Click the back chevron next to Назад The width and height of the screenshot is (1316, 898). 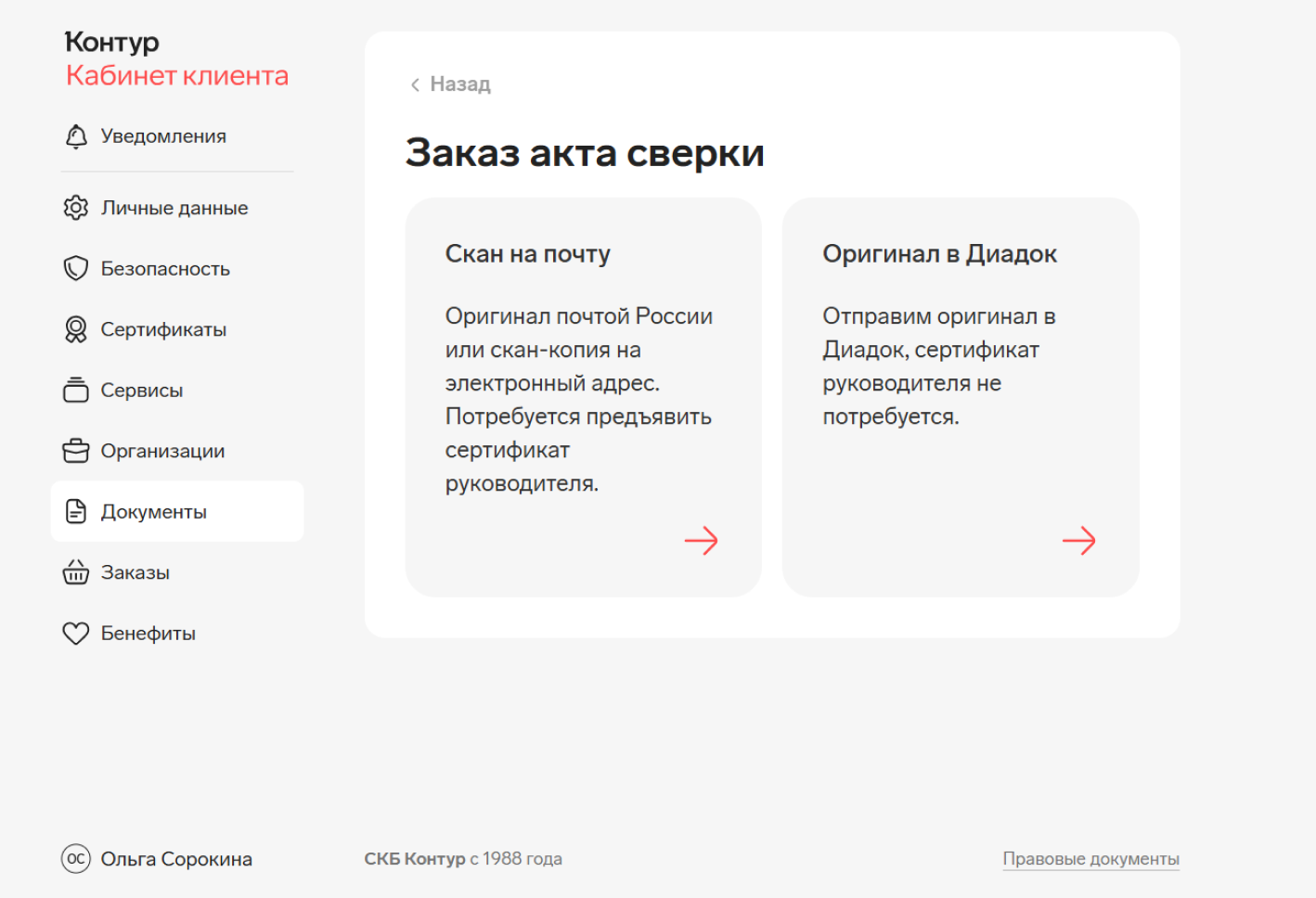pos(415,84)
